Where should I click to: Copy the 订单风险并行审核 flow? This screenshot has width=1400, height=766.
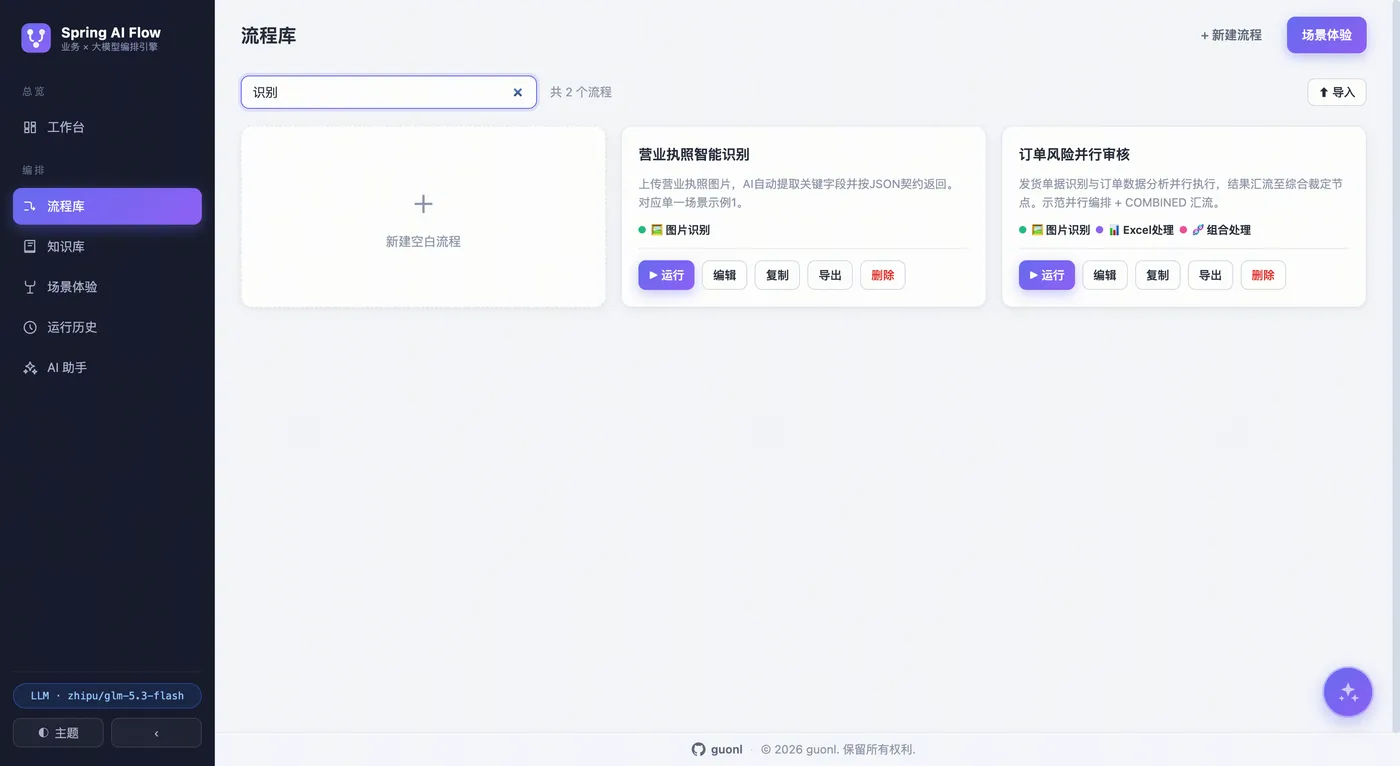(1158, 275)
